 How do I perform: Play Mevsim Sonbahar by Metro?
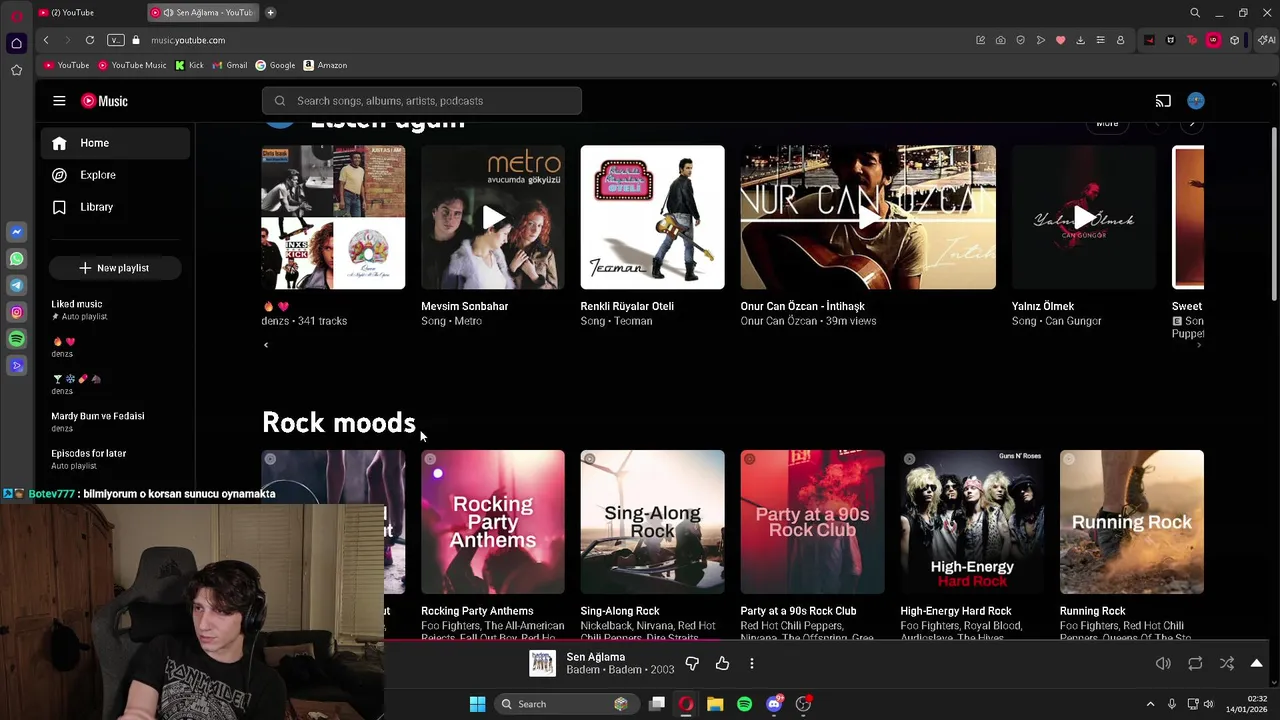click(x=493, y=217)
